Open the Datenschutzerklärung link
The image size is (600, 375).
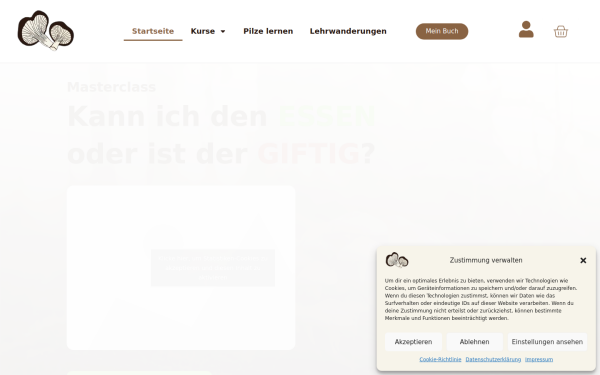[493, 359]
